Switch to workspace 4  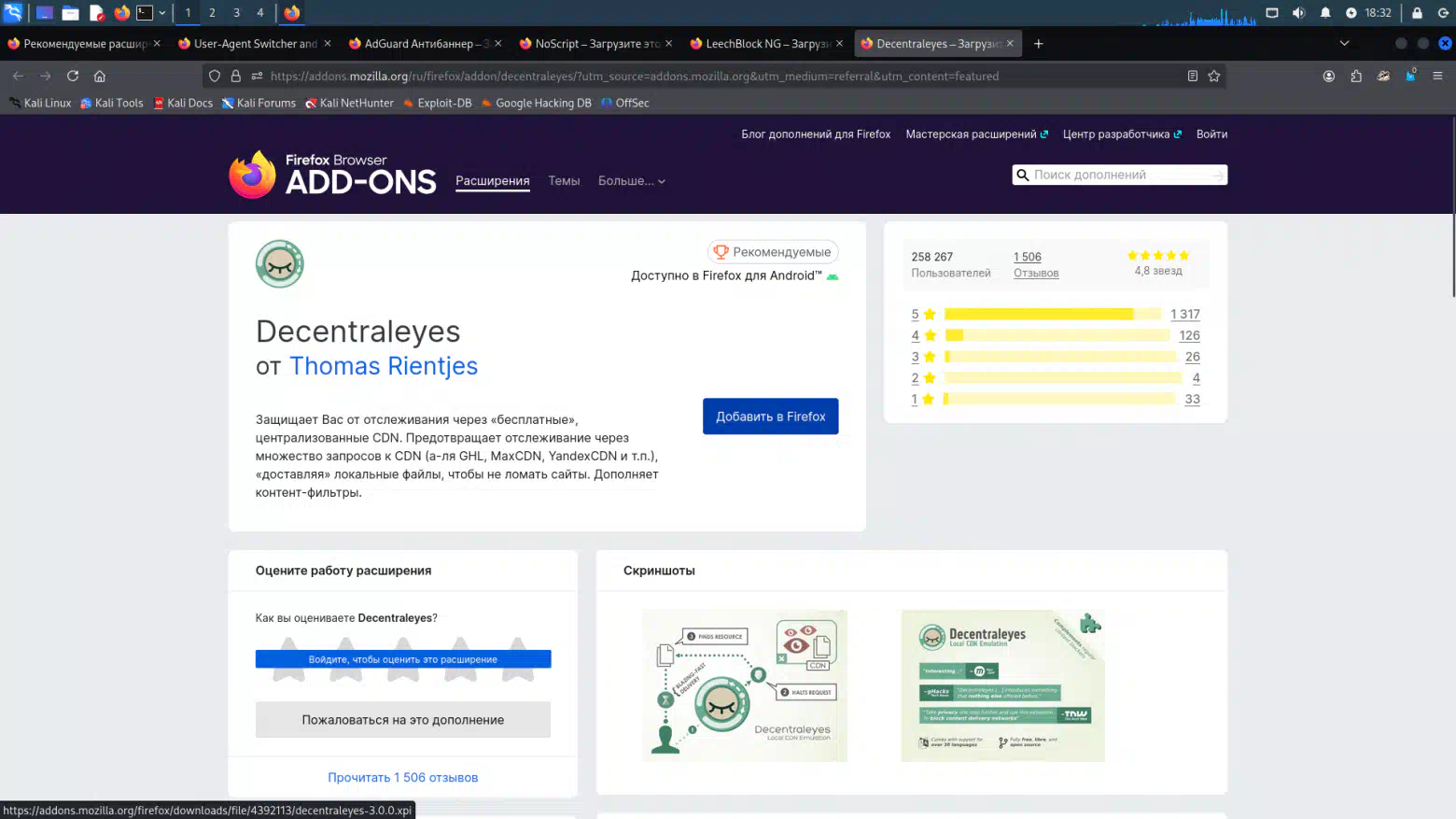pyautogui.click(x=260, y=13)
